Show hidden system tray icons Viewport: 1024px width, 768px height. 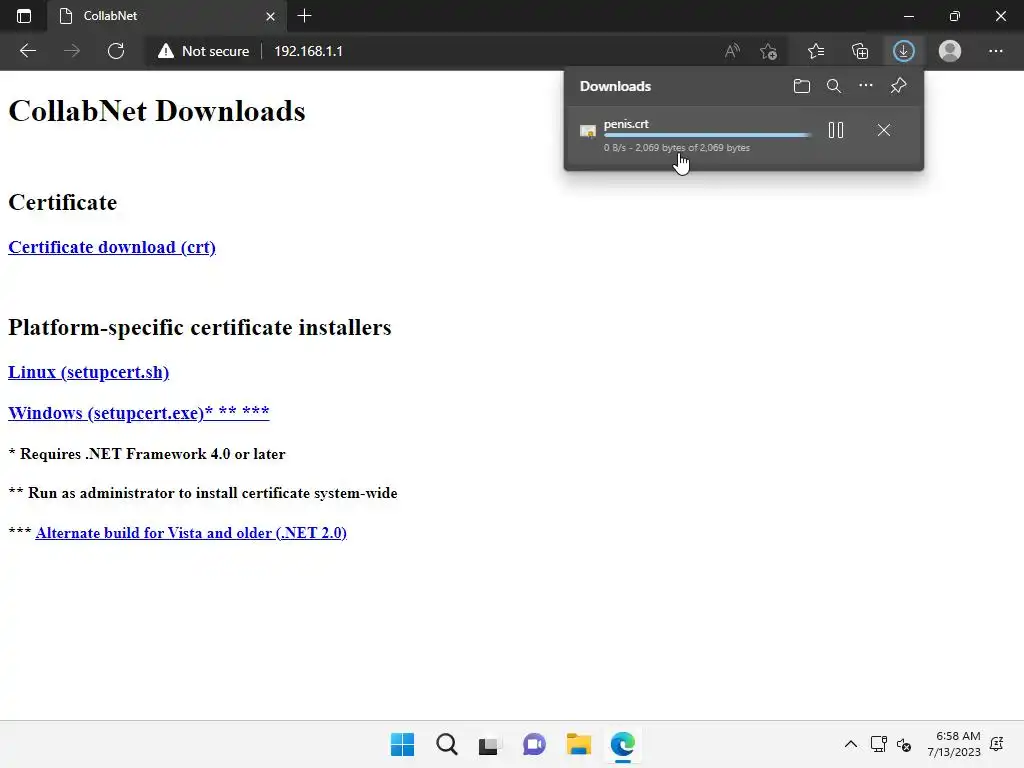coord(850,744)
